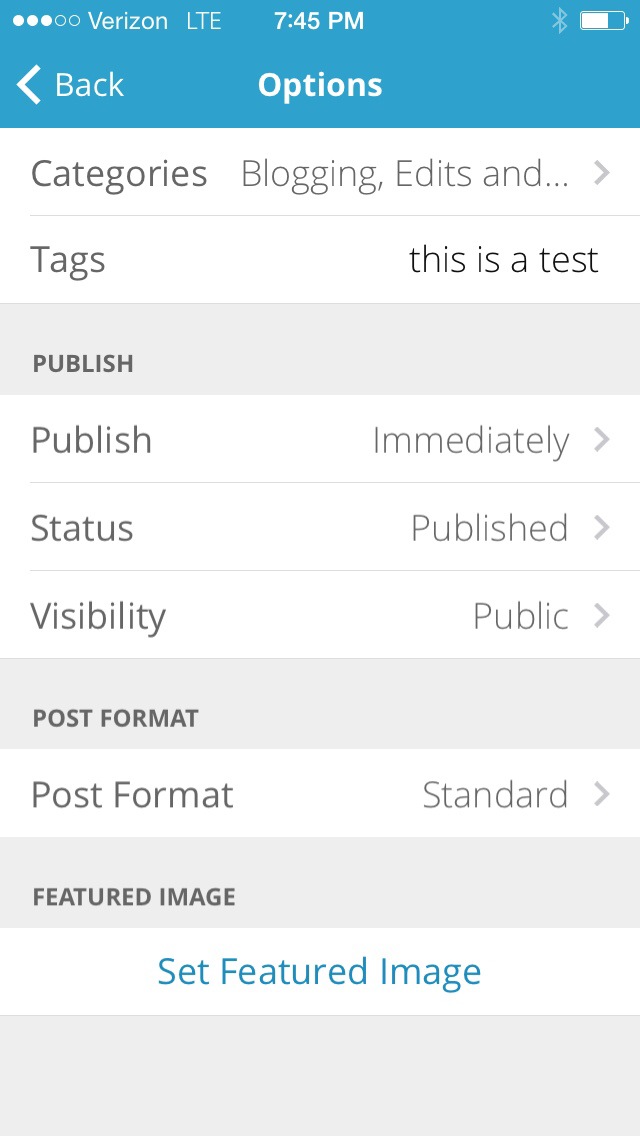640x1136 pixels.
Task: Tap the 7:45 PM status bar clock
Action: pyautogui.click(x=319, y=21)
